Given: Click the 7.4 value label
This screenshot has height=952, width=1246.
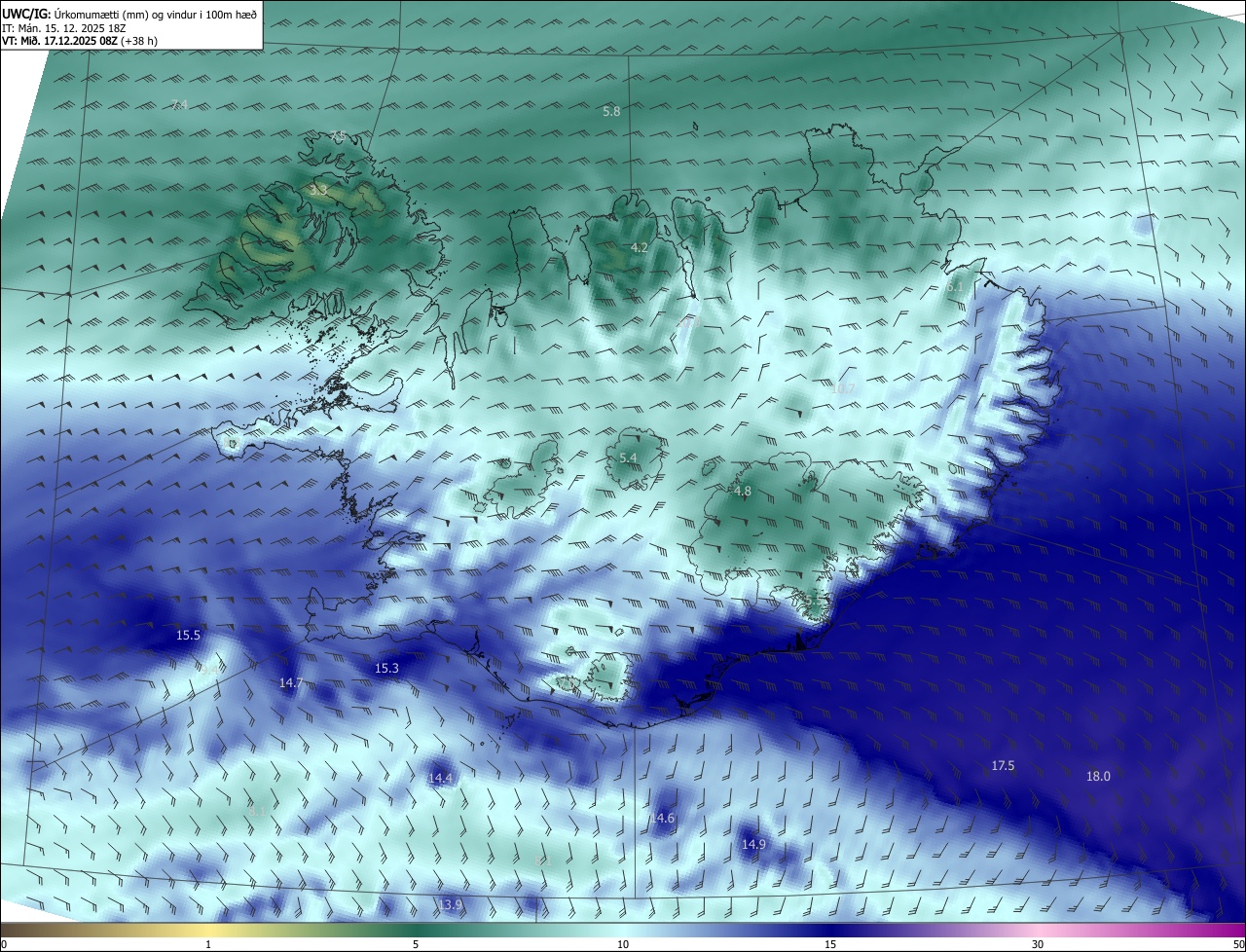Looking at the screenshot, I should 179,104.
